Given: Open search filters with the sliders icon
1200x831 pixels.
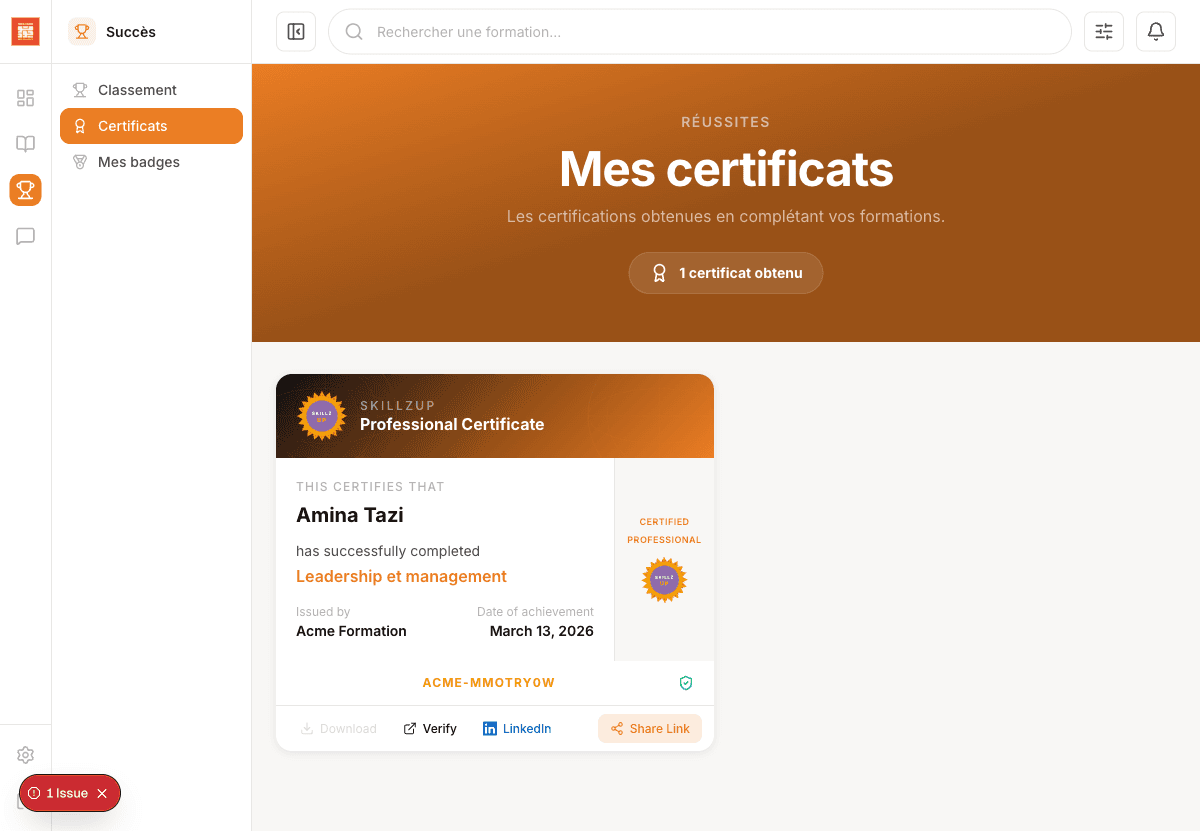Looking at the screenshot, I should [x=1103, y=31].
